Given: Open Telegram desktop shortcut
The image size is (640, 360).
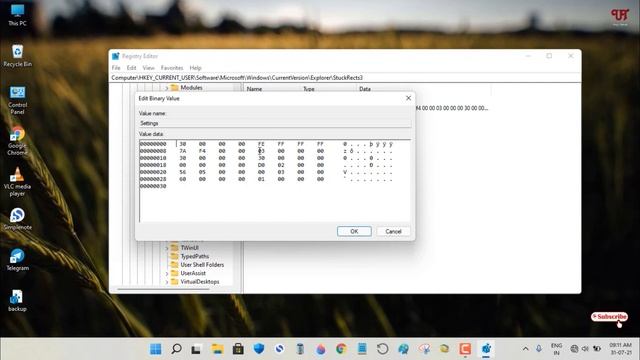Looking at the screenshot, I should click(17, 260).
